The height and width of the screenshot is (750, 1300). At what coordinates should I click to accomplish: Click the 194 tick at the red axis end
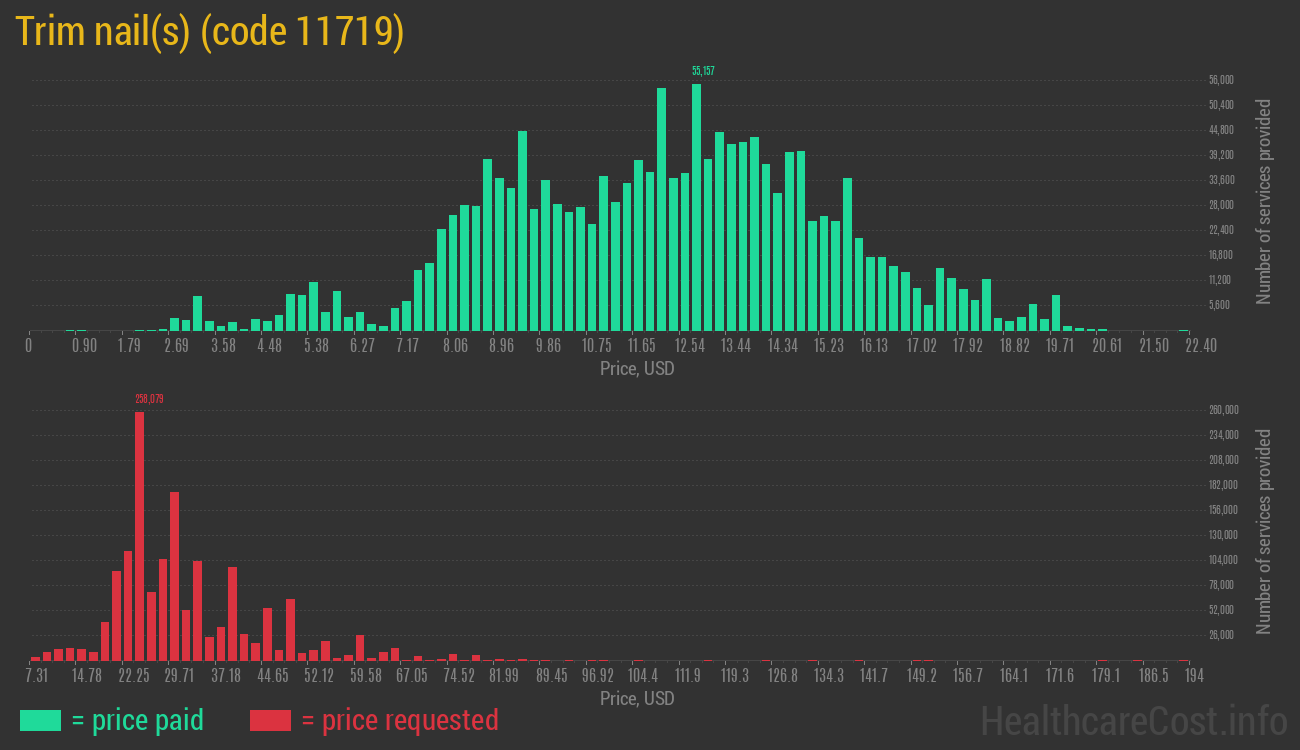point(1193,676)
